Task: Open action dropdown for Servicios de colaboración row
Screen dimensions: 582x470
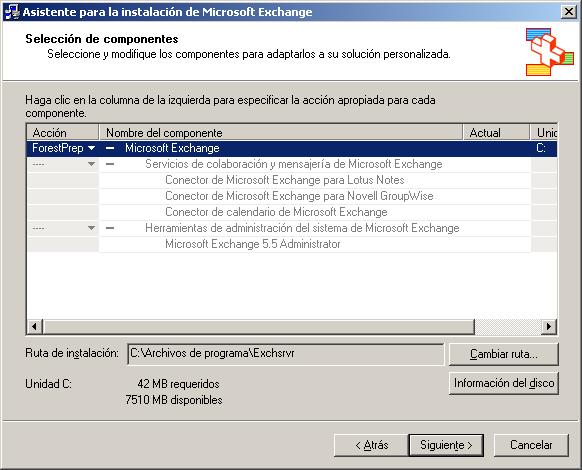Action: 91,164
